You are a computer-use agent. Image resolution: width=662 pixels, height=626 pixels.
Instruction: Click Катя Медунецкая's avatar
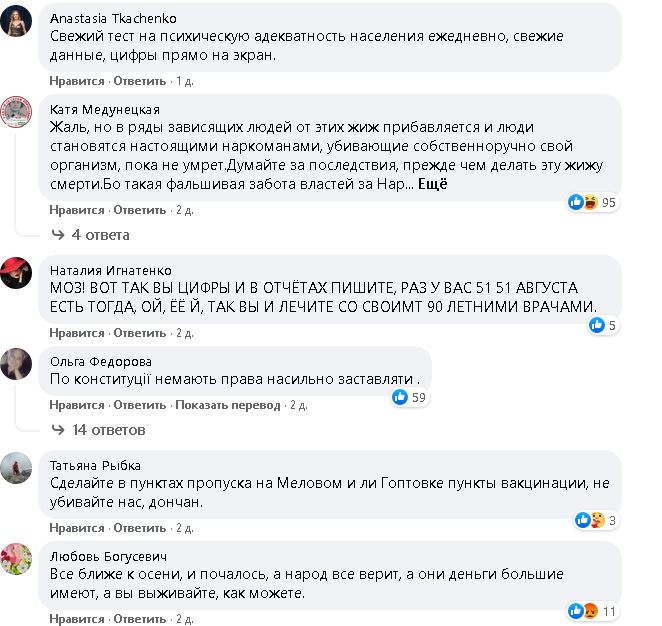(17, 112)
